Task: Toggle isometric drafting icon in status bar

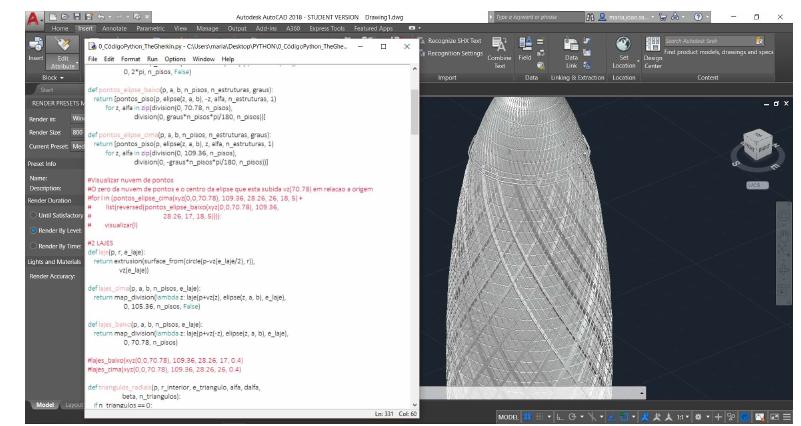Action: (593, 417)
